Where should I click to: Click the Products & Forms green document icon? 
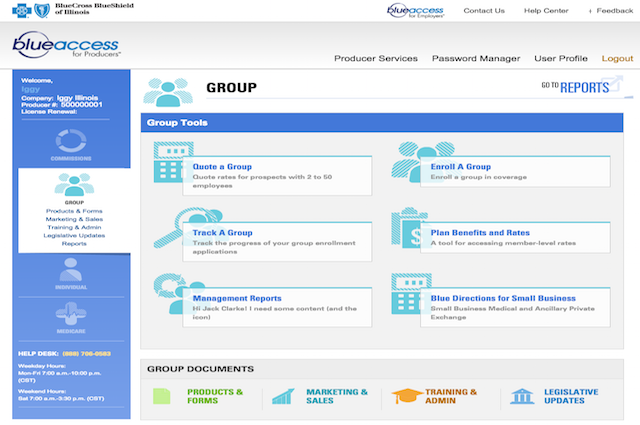pos(161,397)
